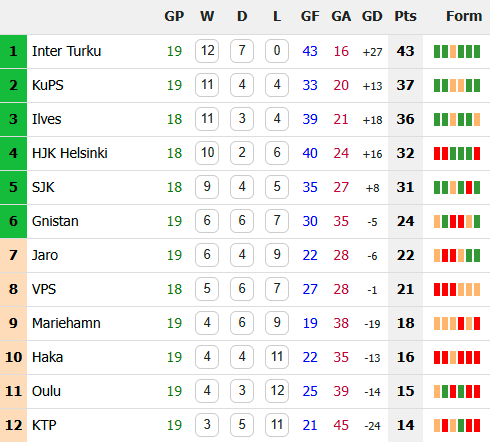Click KTP's wins box showing 3
Viewport: 490px width, 442px height.
pos(207,425)
